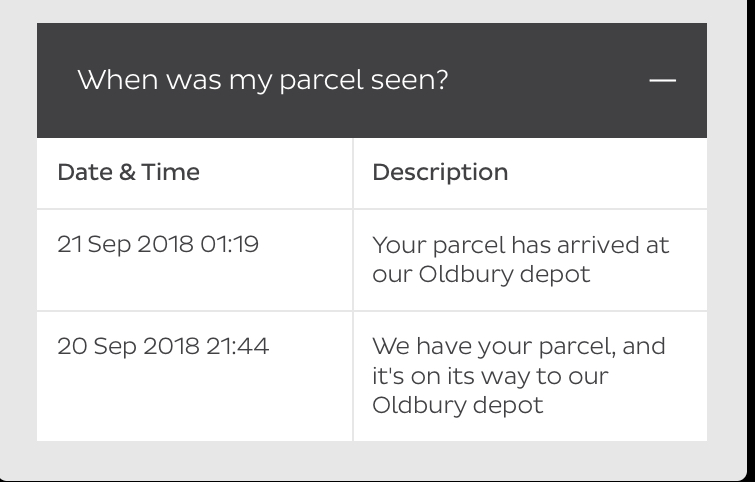Image resolution: width=755 pixels, height=482 pixels.
Task: Click '21 Sep' in the first tracking row
Action: [x=93, y=245]
